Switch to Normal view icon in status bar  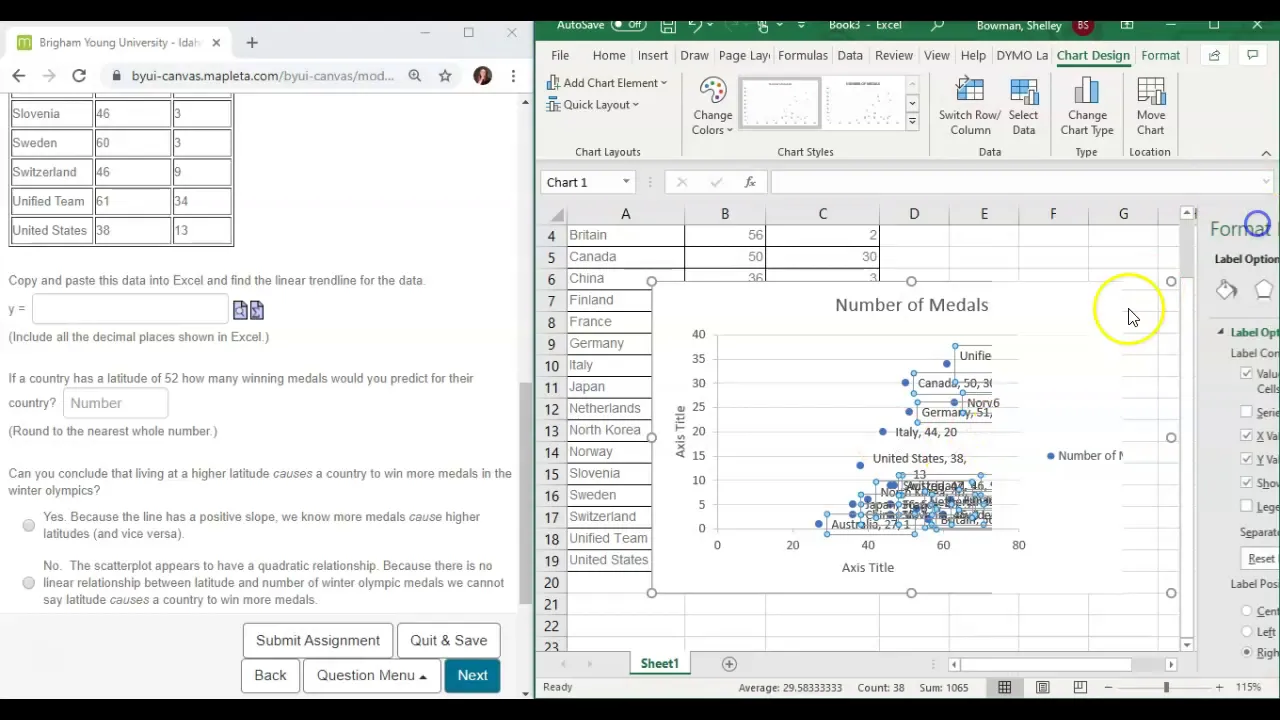pyautogui.click(x=1004, y=687)
